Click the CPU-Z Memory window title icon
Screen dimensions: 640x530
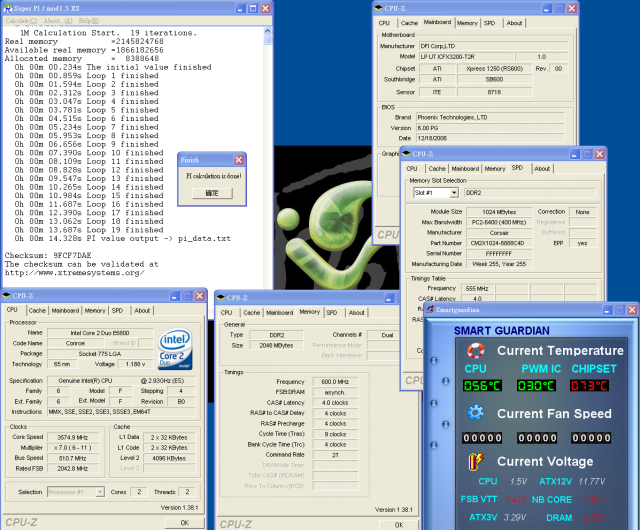[221, 297]
